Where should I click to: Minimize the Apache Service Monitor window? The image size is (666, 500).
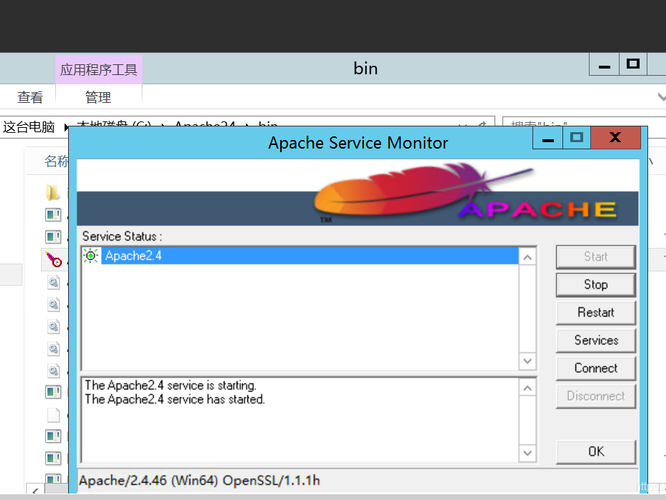click(548, 138)
